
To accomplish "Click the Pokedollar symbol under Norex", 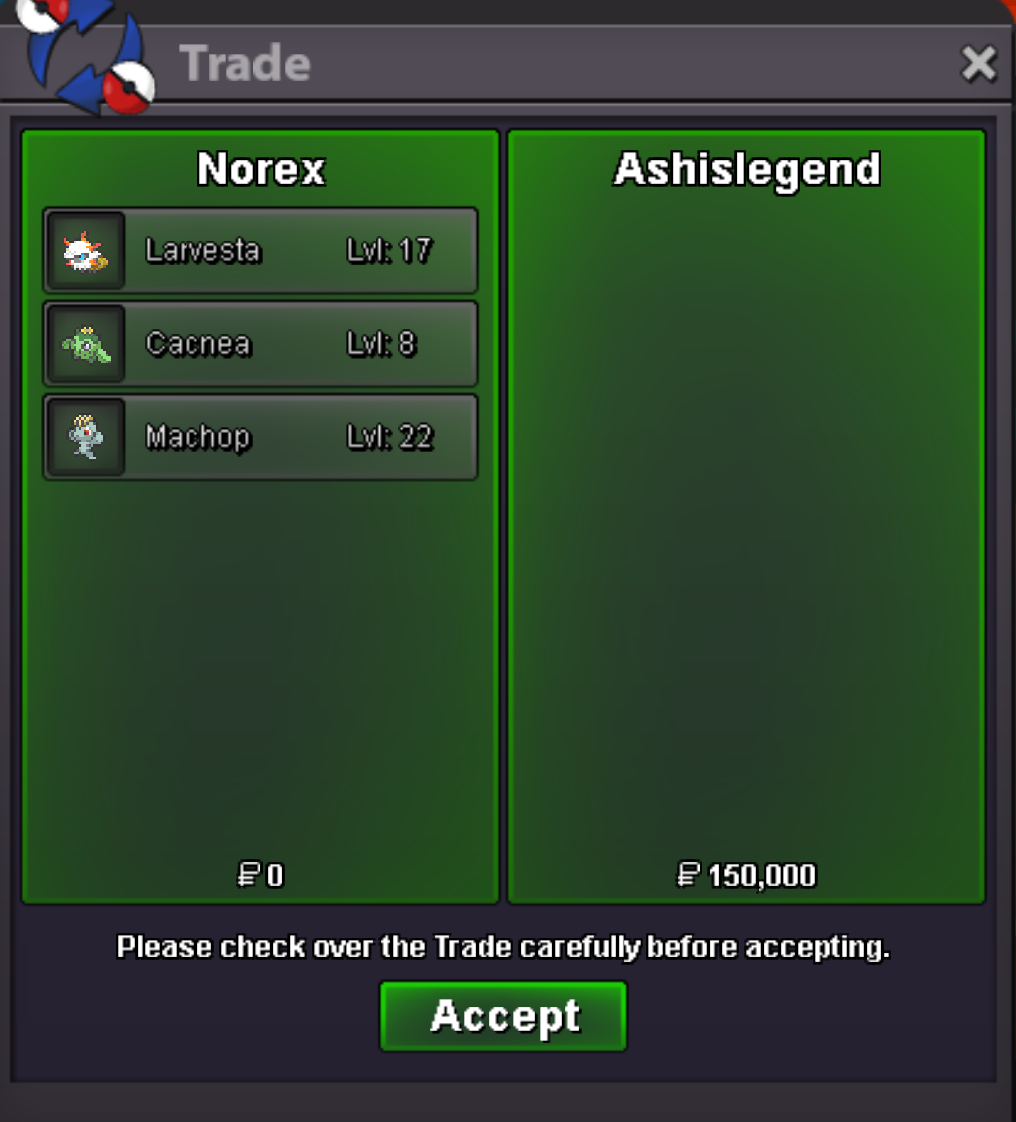I will pyautogui.click(x=248, y=875).
